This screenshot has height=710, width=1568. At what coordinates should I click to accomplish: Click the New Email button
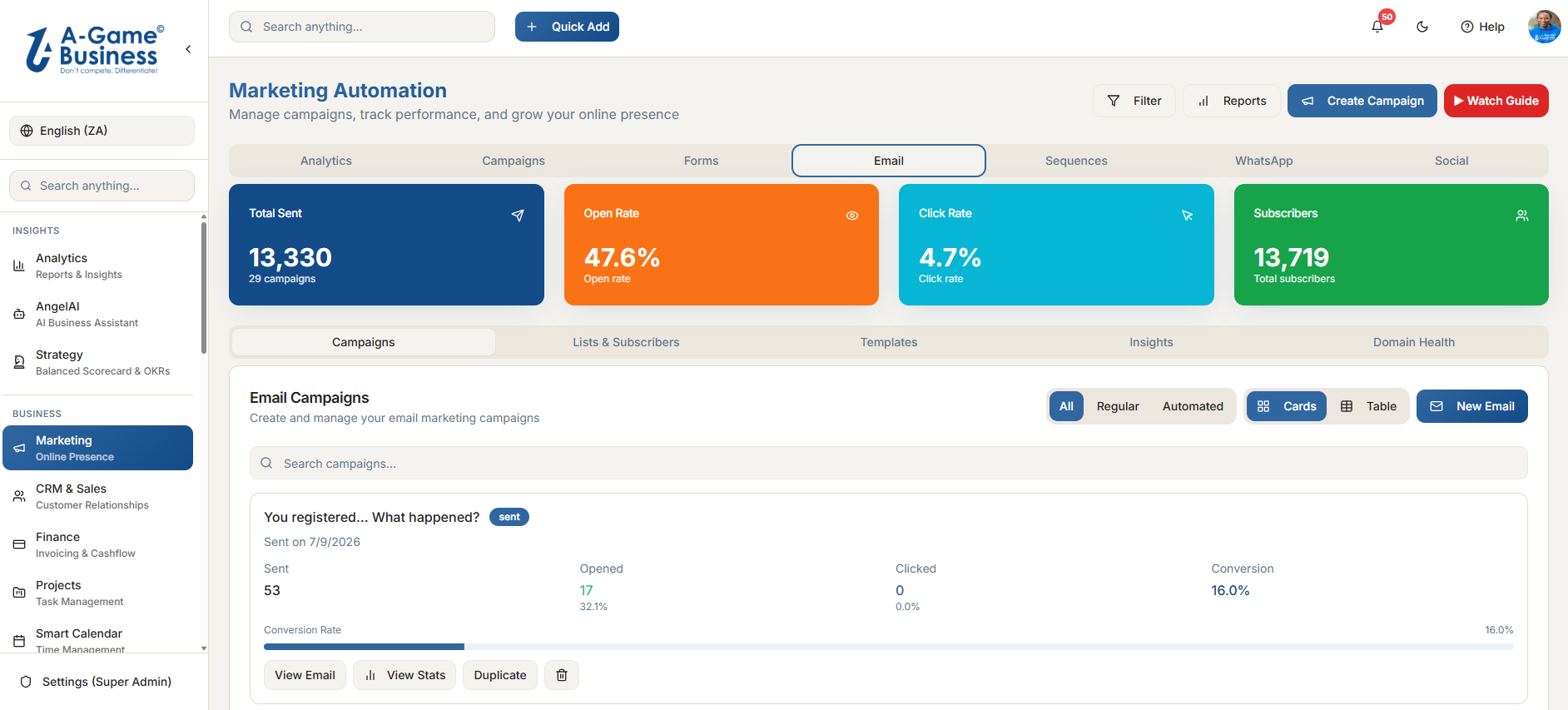point(1472,406)
